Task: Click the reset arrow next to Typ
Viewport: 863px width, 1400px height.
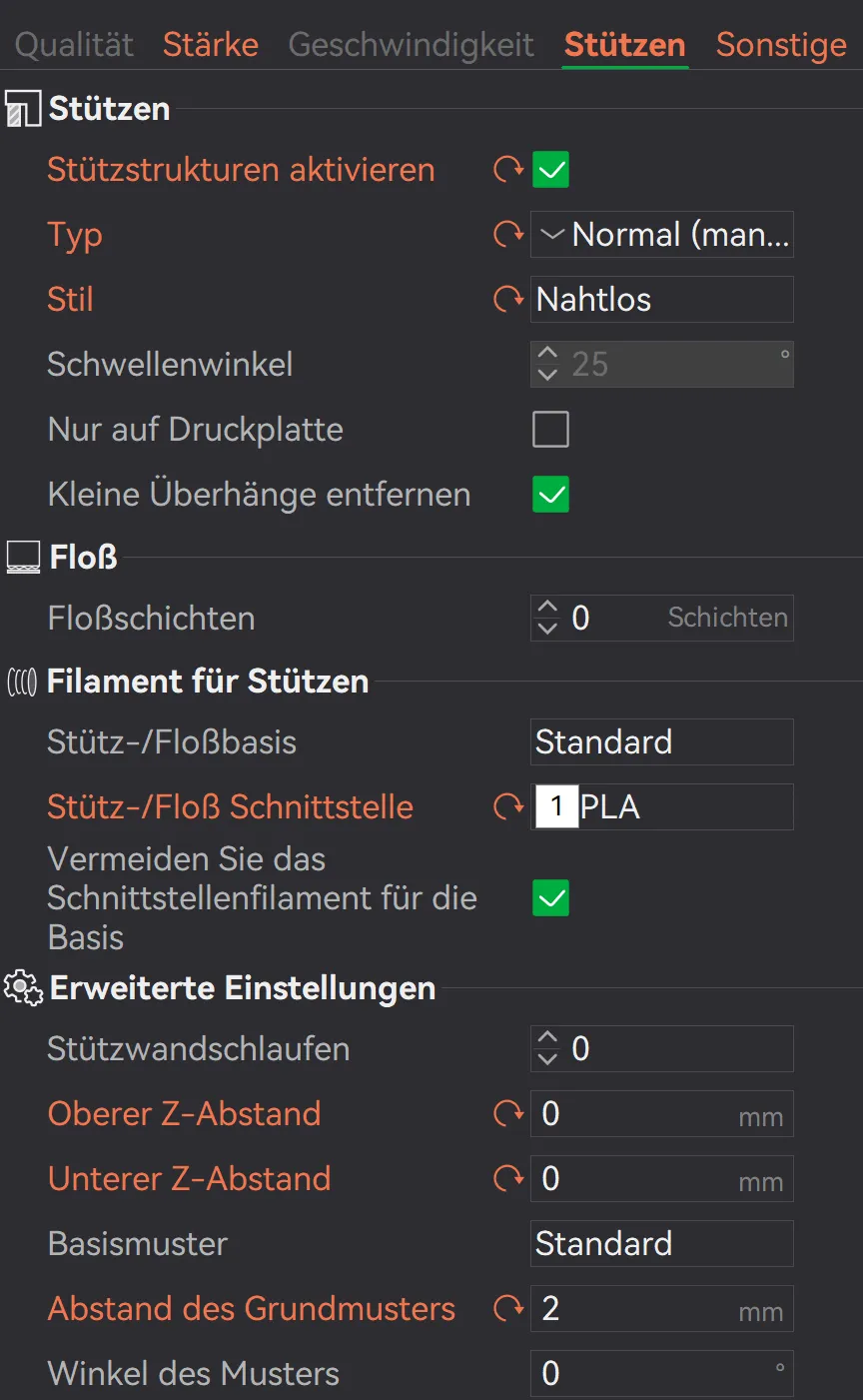Action: coord(509,235)
